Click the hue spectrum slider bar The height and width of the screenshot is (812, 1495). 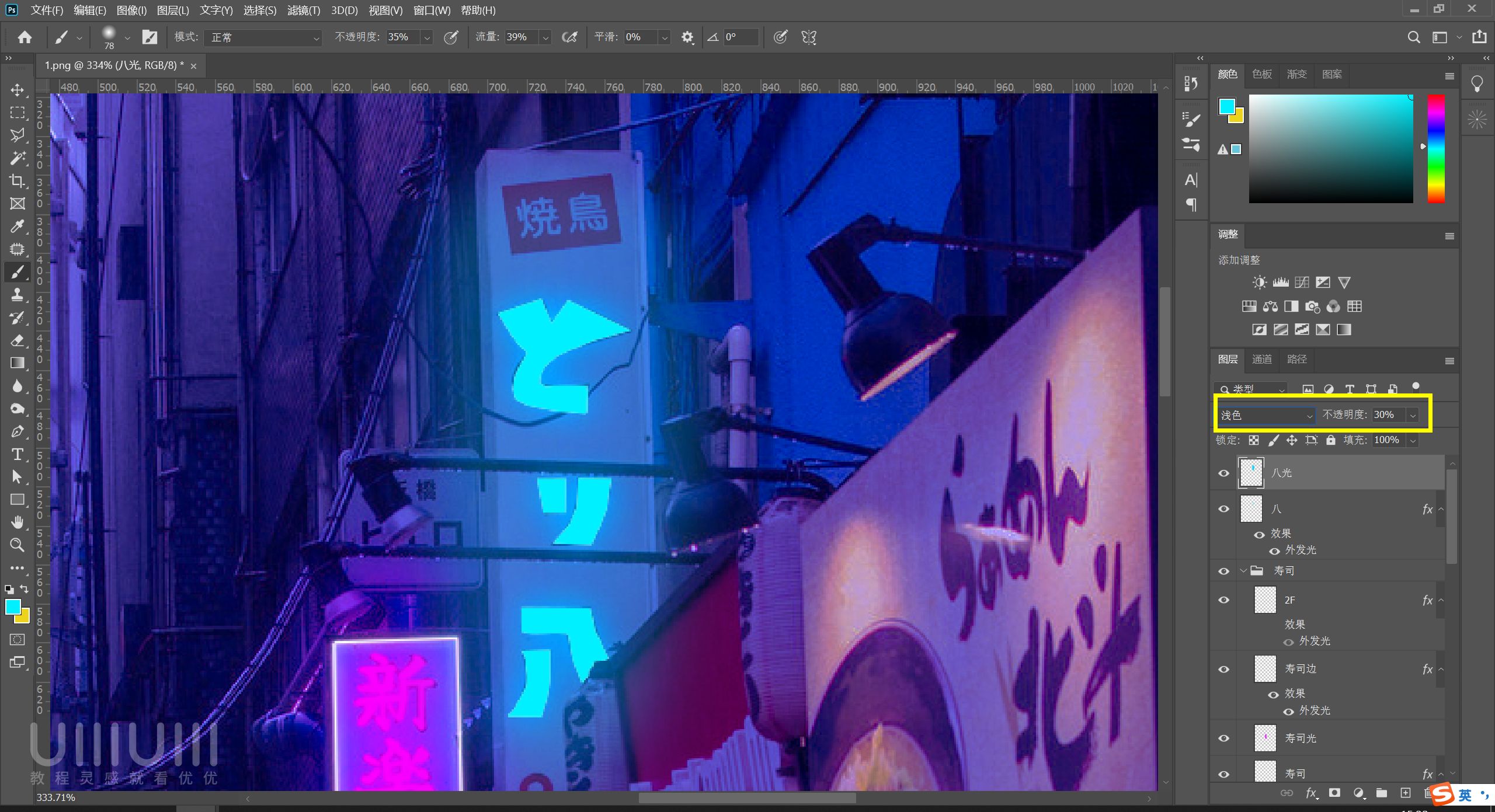click(x=1436, y=149)
